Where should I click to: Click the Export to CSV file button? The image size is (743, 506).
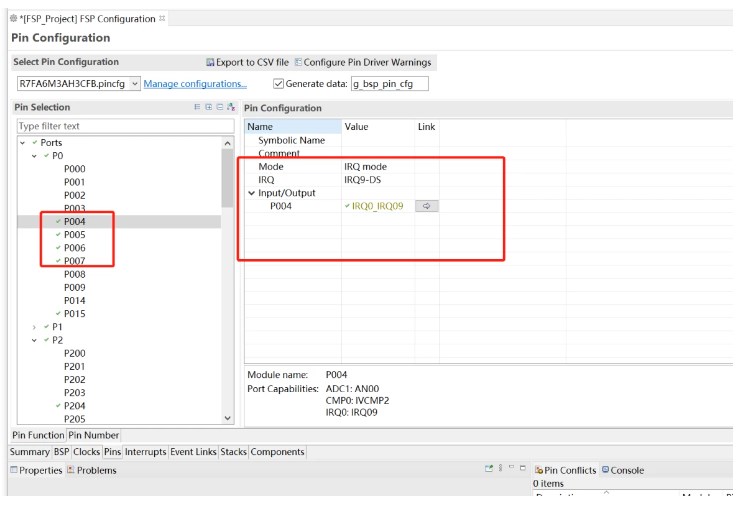click(247, 62)
